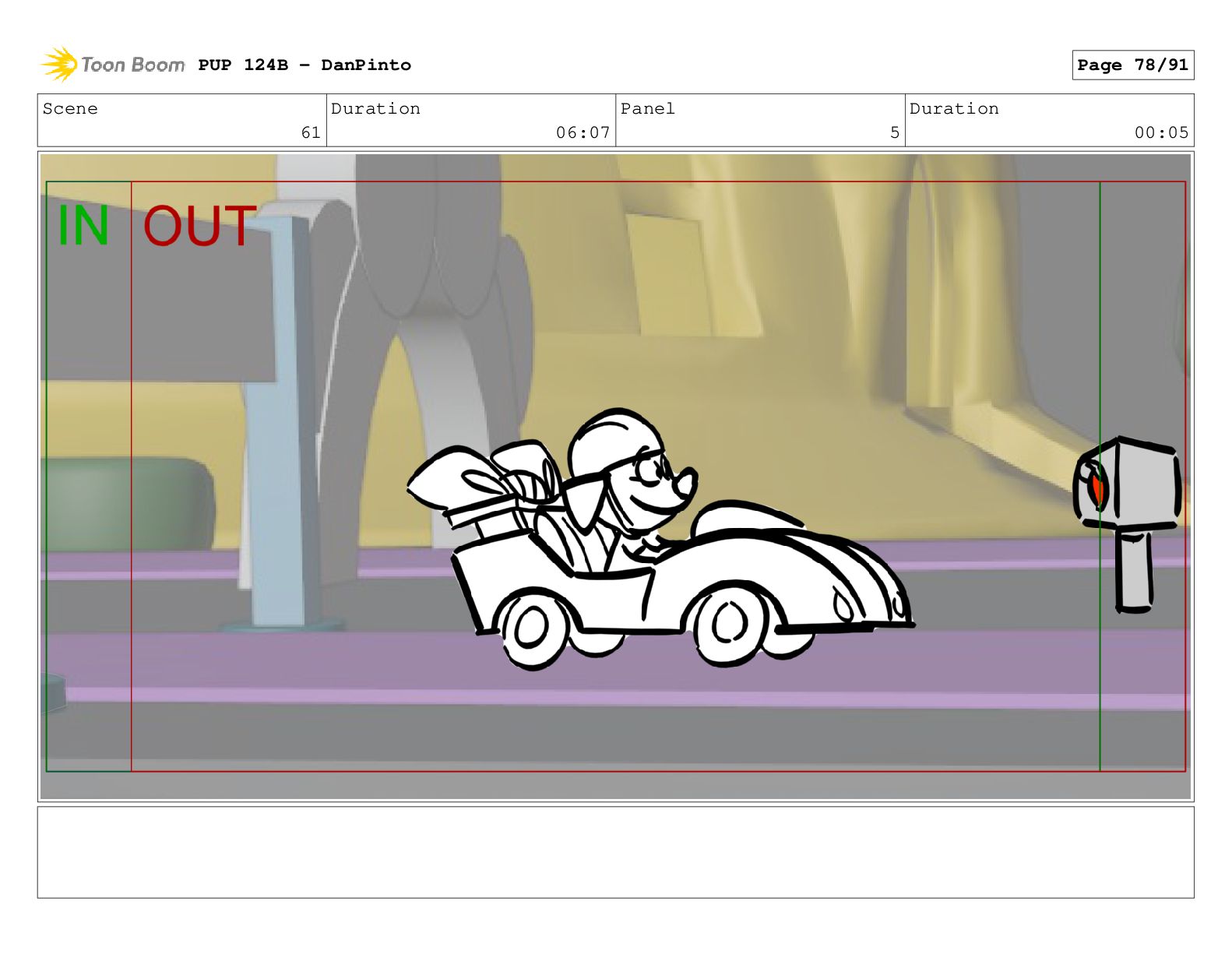The height and width of the screenshot is (954, 1232).
Task: Click the green 'IN' camera label
Action: tap(83, 226)
